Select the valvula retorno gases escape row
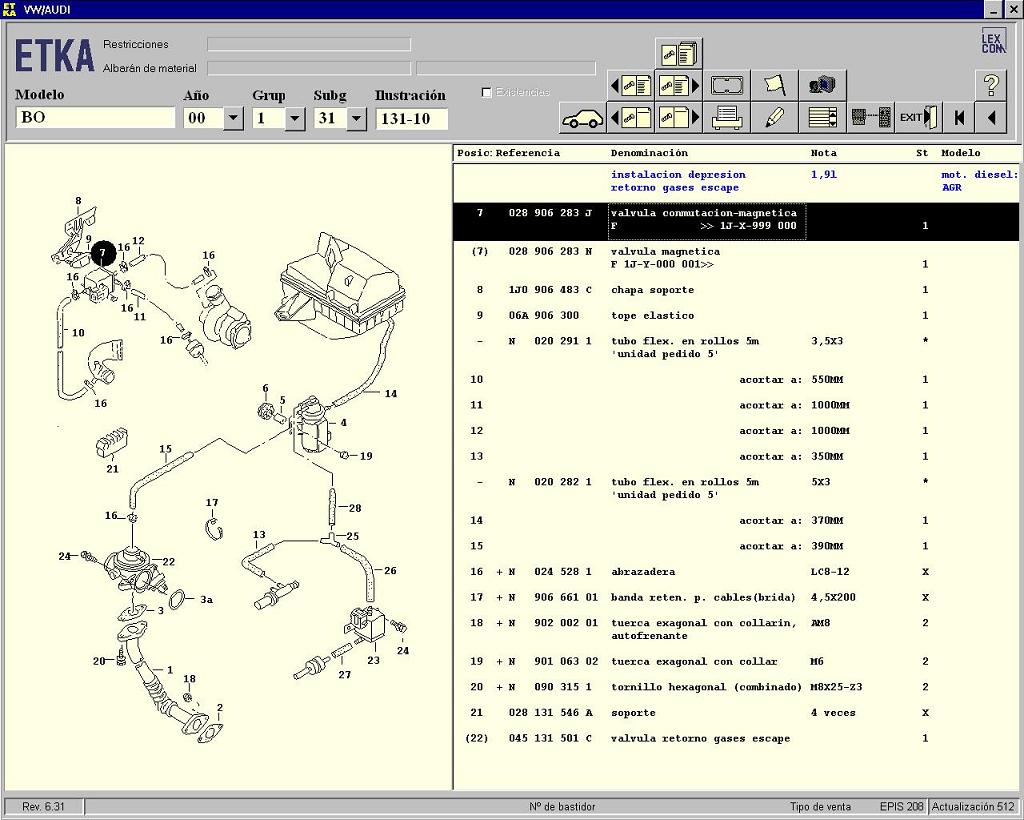 [x=736, y=739]
